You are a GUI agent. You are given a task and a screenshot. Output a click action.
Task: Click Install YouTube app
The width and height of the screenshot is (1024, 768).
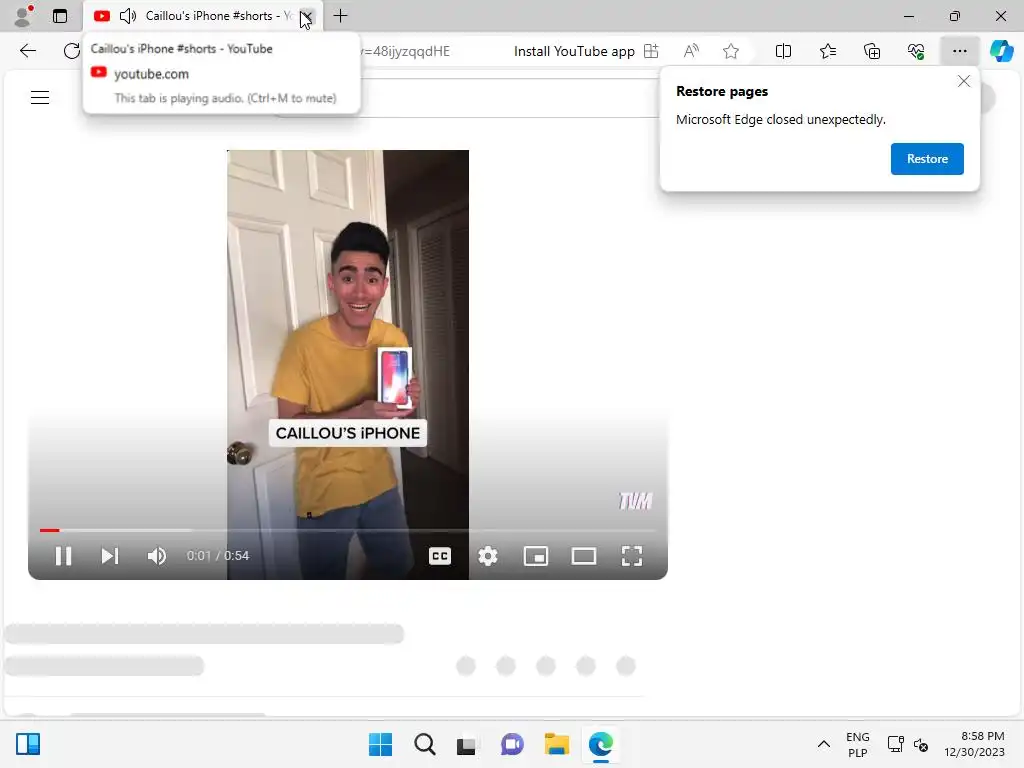click(586, 51)
